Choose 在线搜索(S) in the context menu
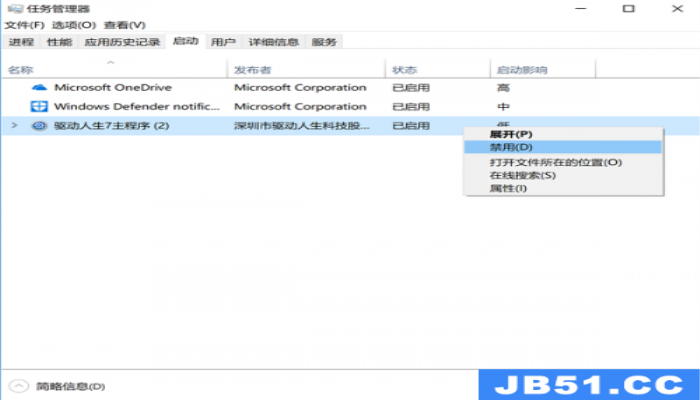This screenshot has height=400, width=700. click(x=563, y=175)
